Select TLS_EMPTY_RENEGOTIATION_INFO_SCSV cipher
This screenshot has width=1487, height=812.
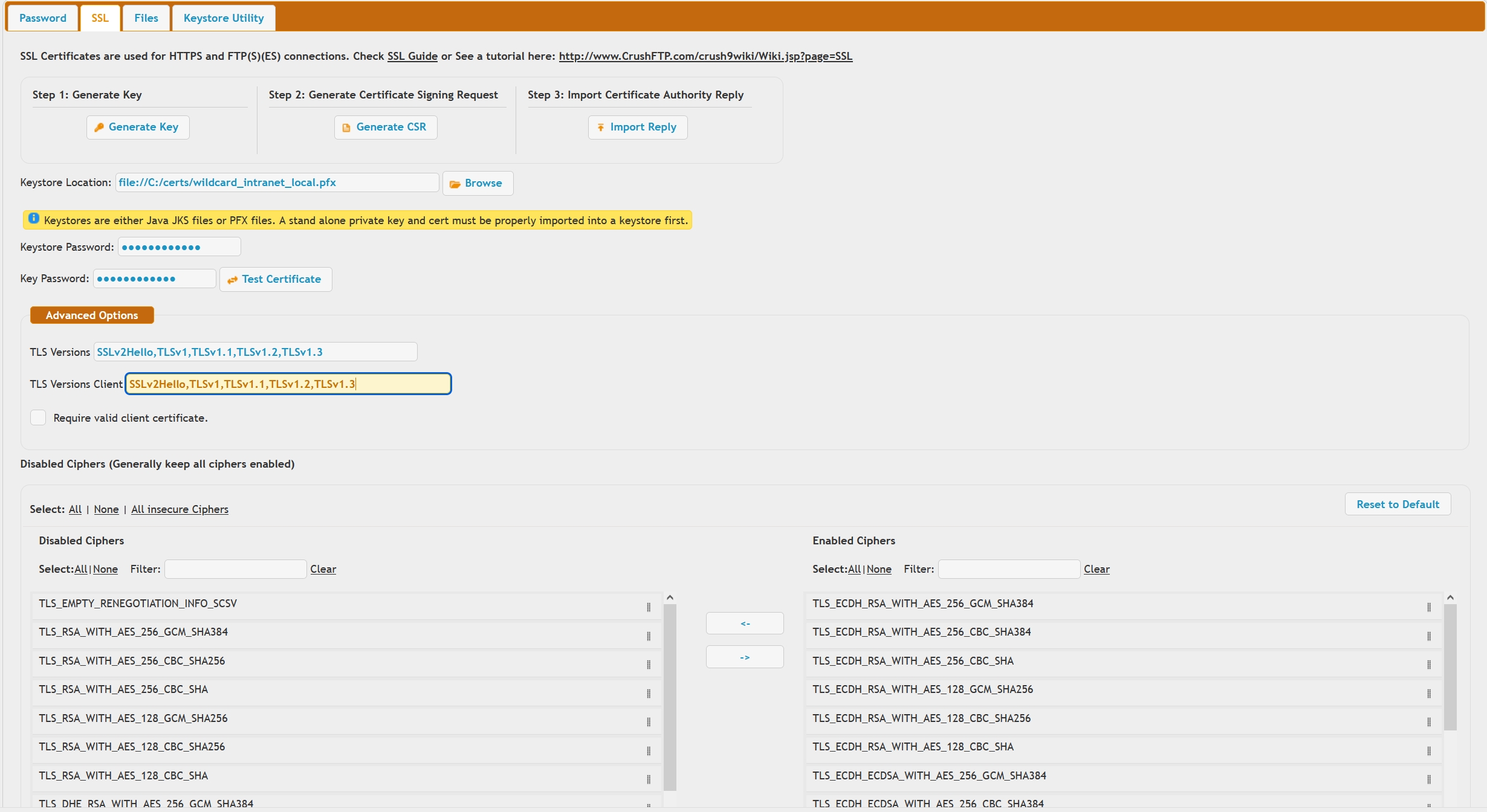pos(346,605)
